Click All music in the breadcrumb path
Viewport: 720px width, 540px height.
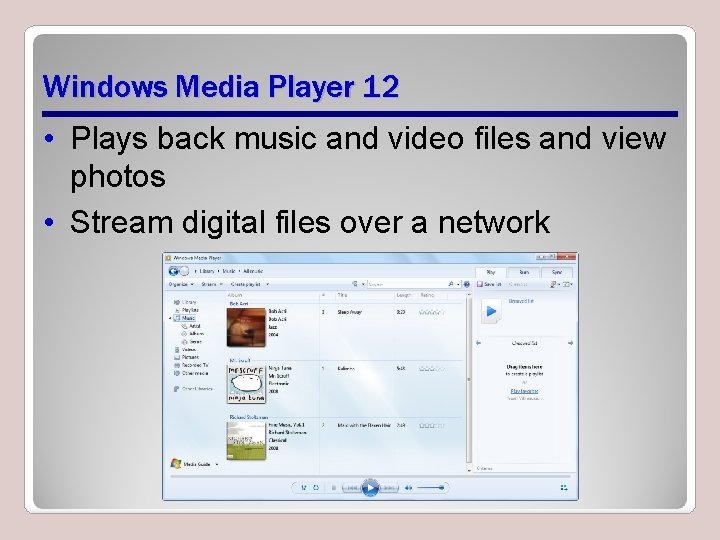[253, 271]
